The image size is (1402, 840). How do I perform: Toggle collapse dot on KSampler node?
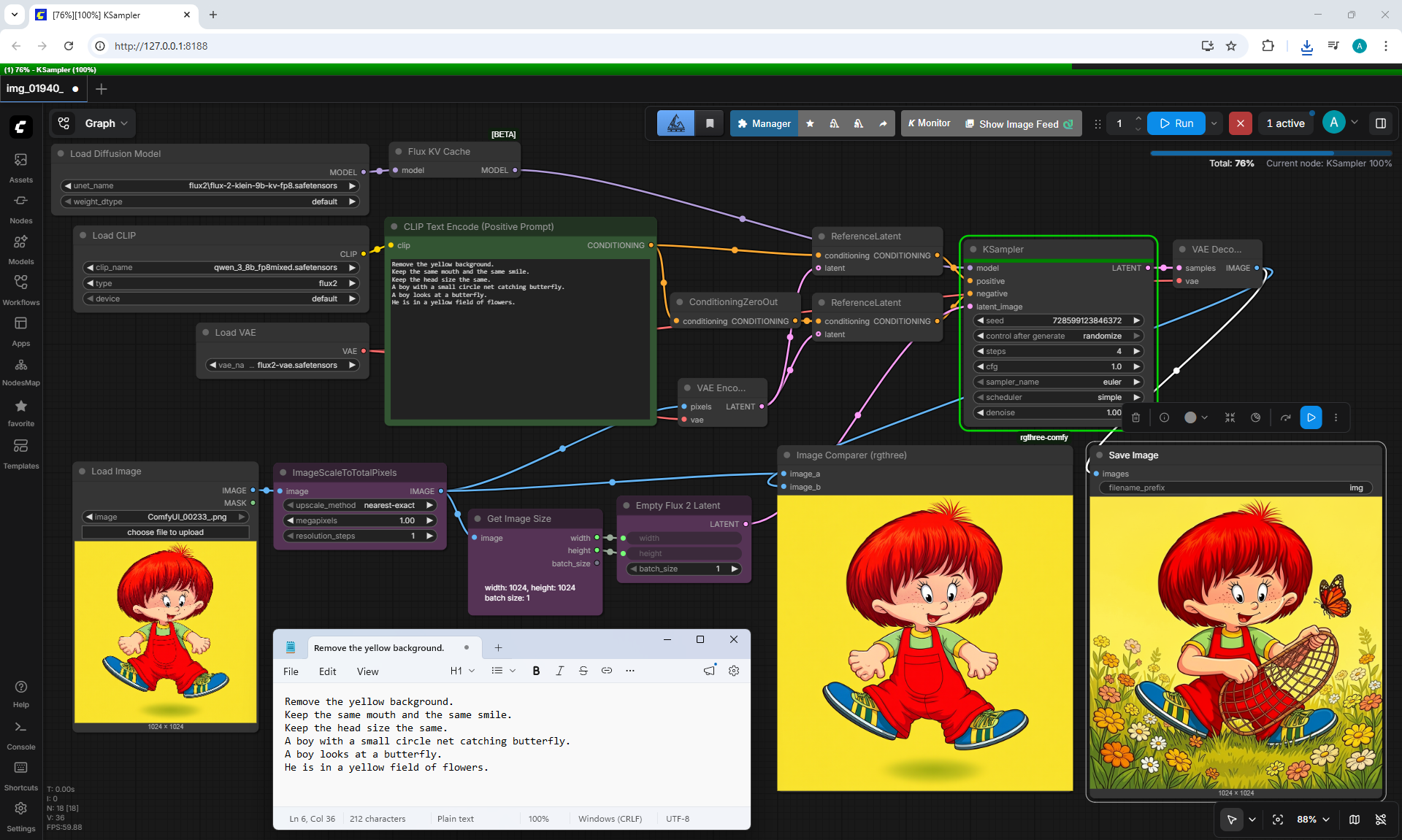(973, 249)
